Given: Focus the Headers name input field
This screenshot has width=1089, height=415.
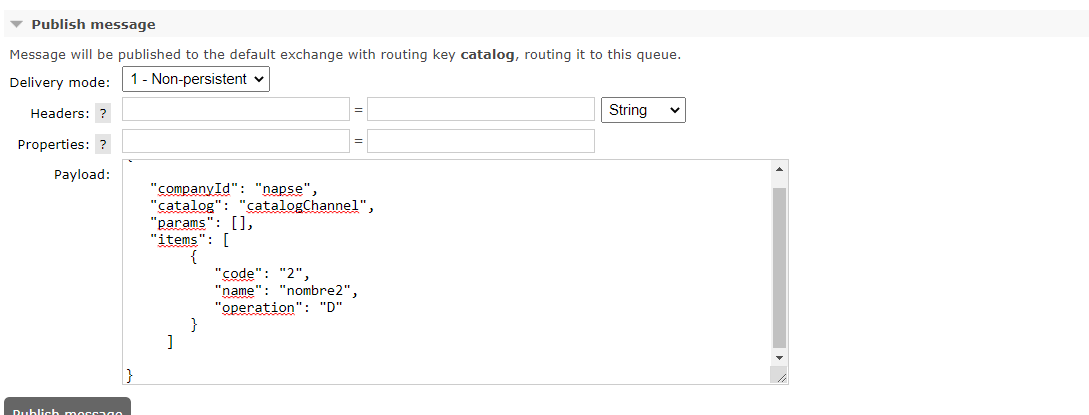Looking at the screenshot, I should 236,110.
